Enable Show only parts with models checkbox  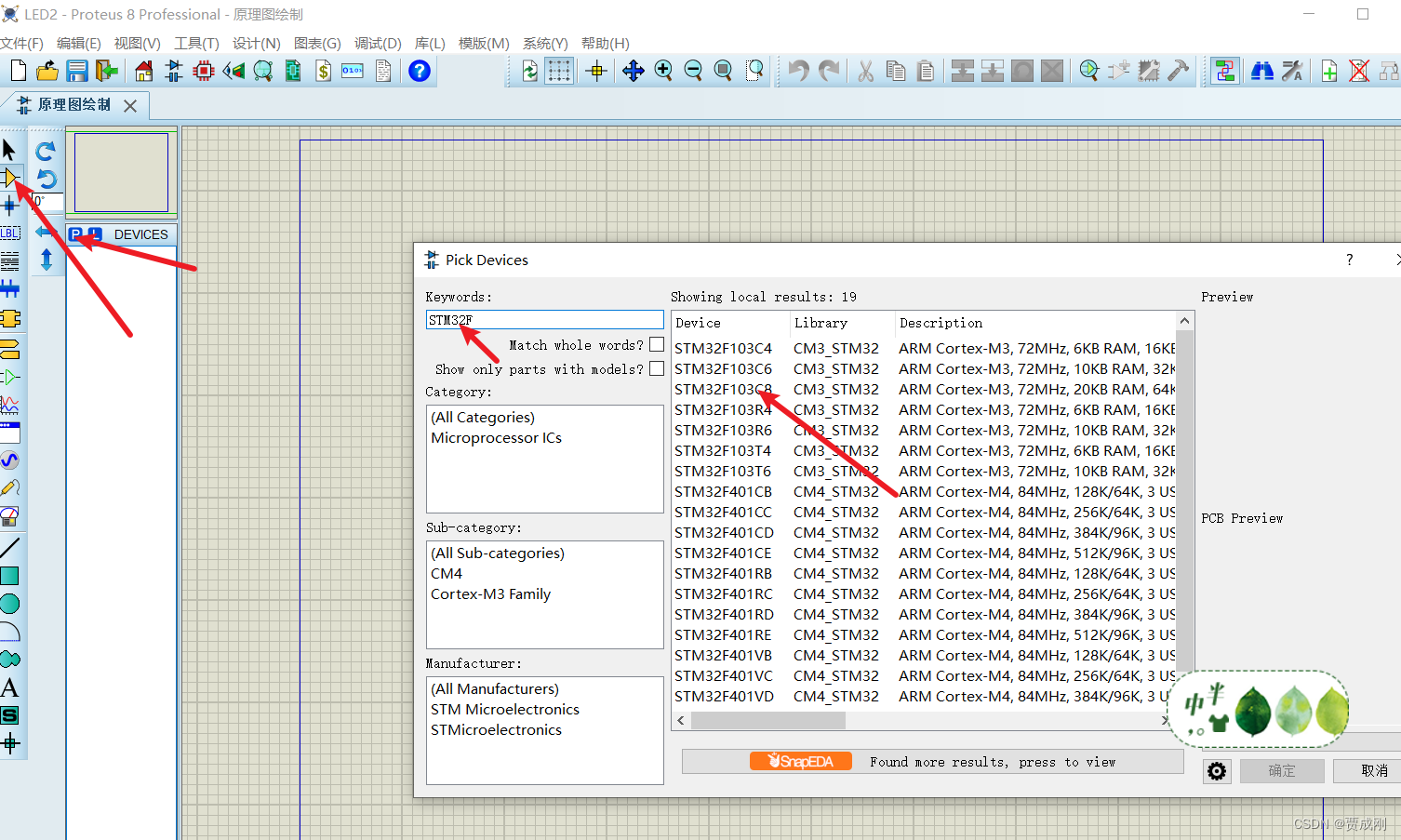657,368
